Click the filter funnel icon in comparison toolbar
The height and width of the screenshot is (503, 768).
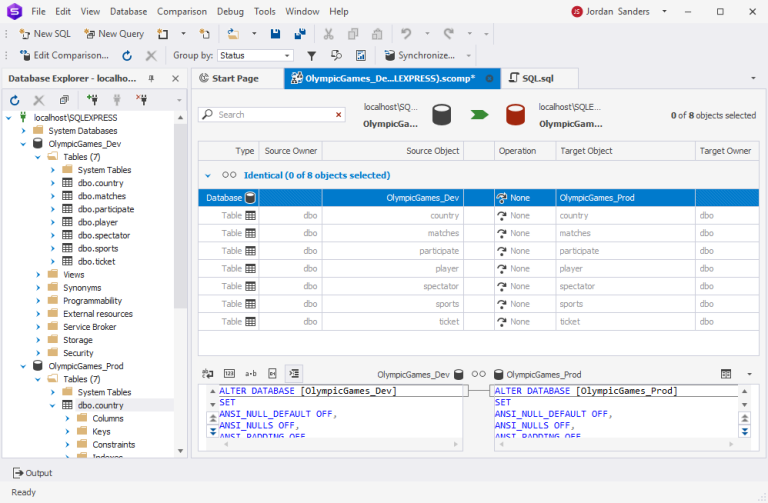click(x=311, y=56)
